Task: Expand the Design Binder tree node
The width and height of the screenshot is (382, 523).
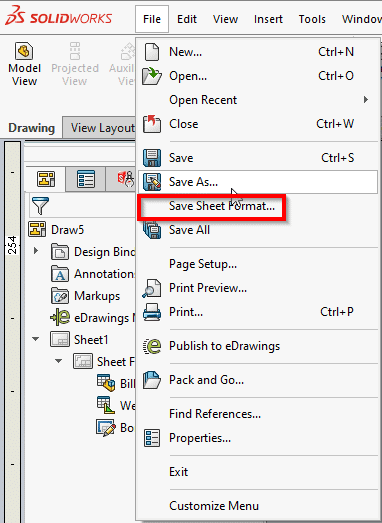Action: click(x=36, y=251)
